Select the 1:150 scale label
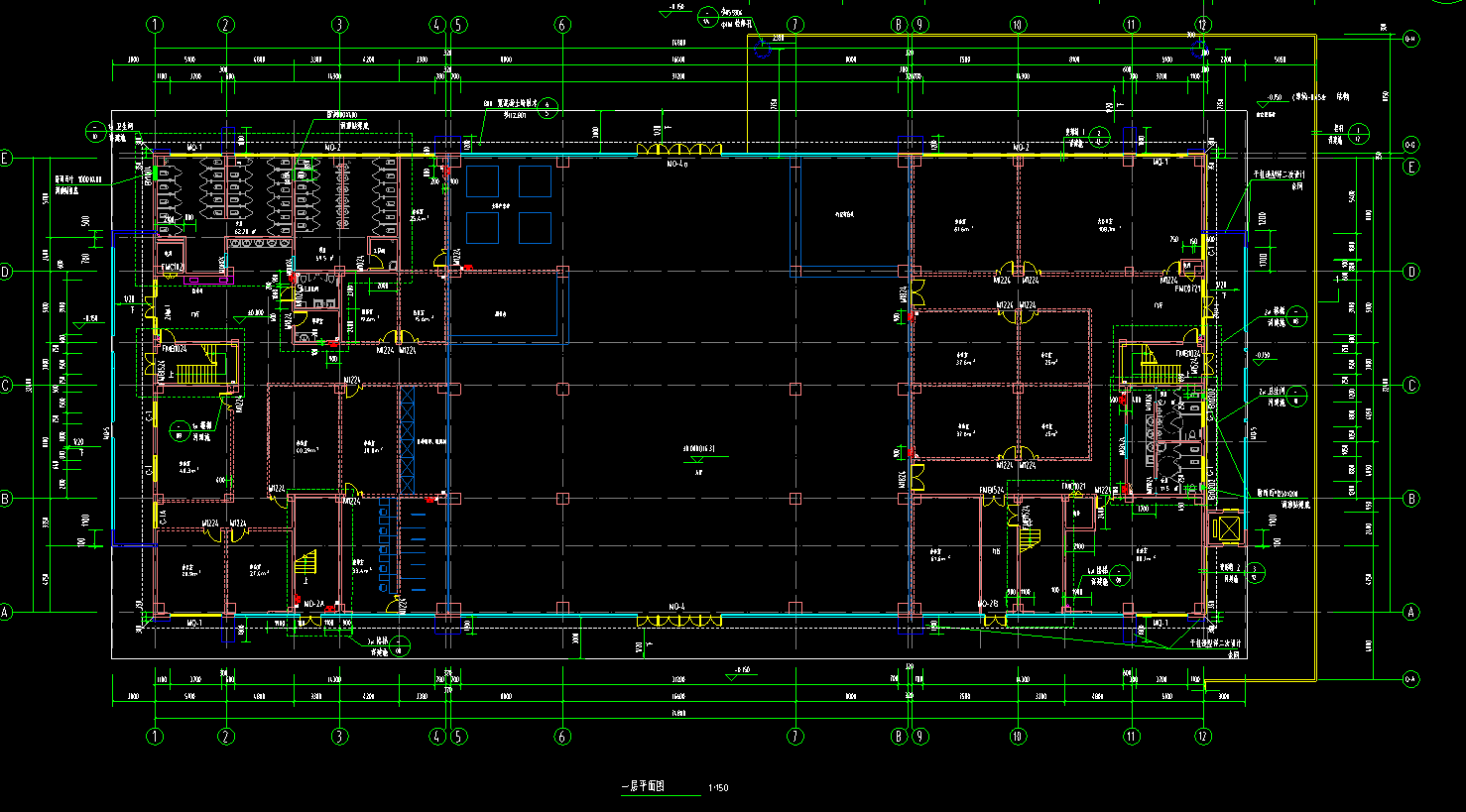The width and height of the screenshot is (1466, 812). click(718, 789)
